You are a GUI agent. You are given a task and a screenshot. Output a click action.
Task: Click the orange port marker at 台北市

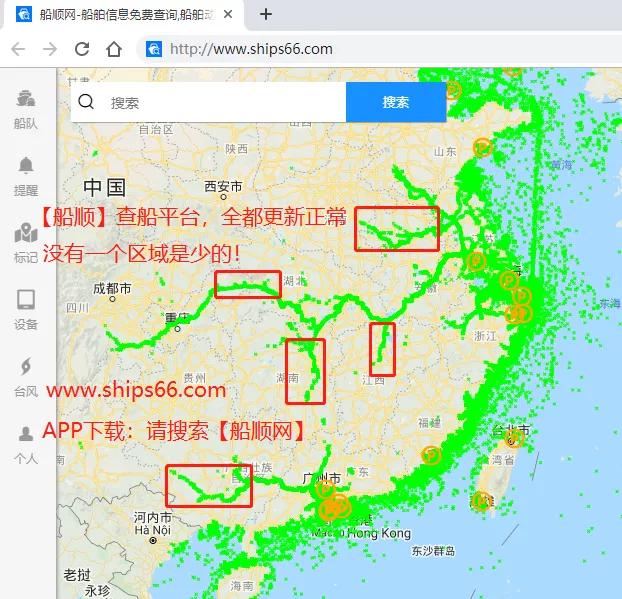point(514,438)
